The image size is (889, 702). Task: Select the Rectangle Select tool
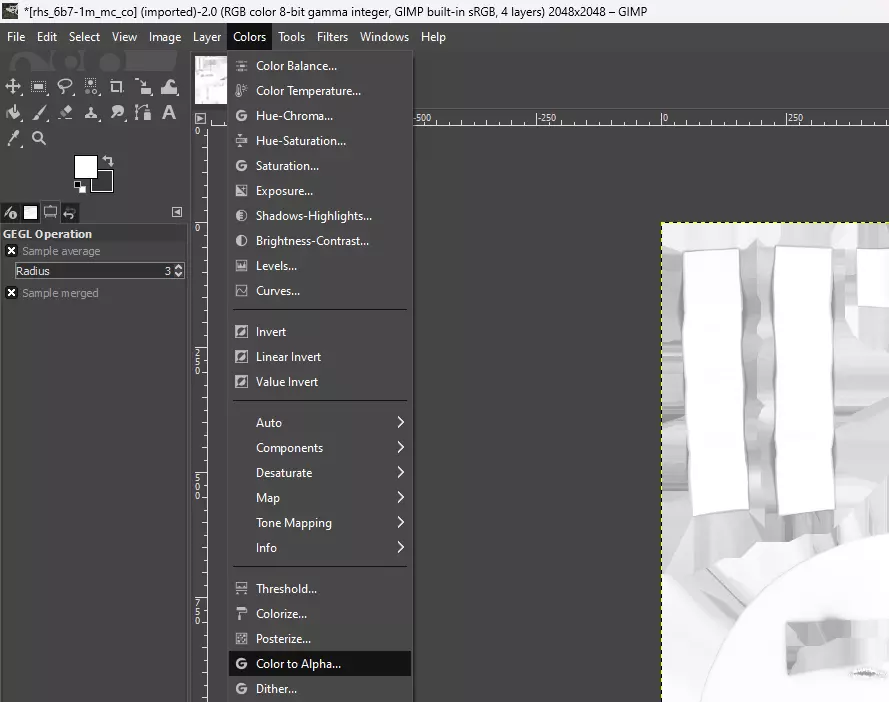pyautogui.click(x=39, y=87)
